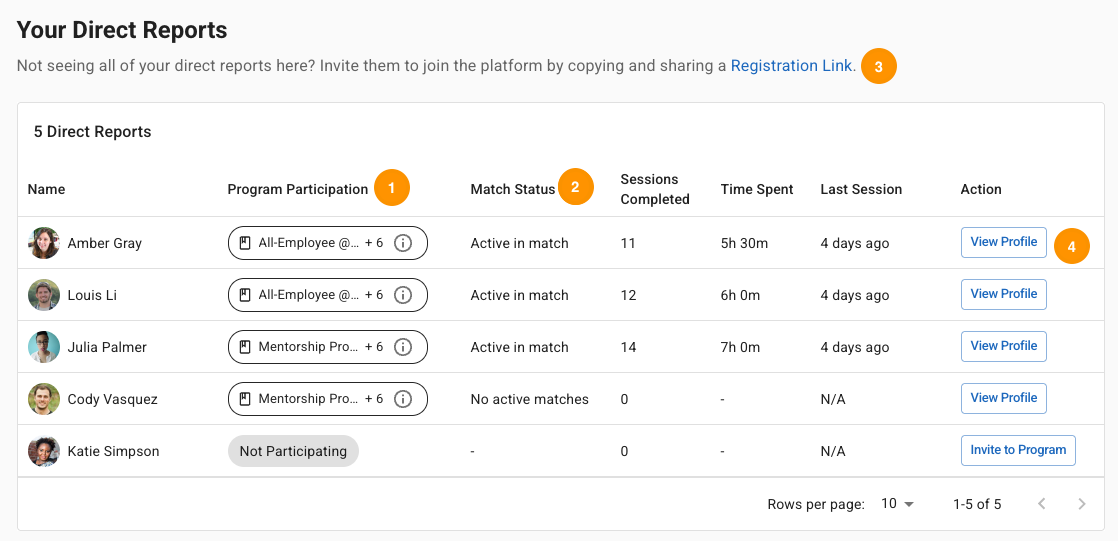
Task: Open the Rows per page dropdown
Action: point(898,504)
